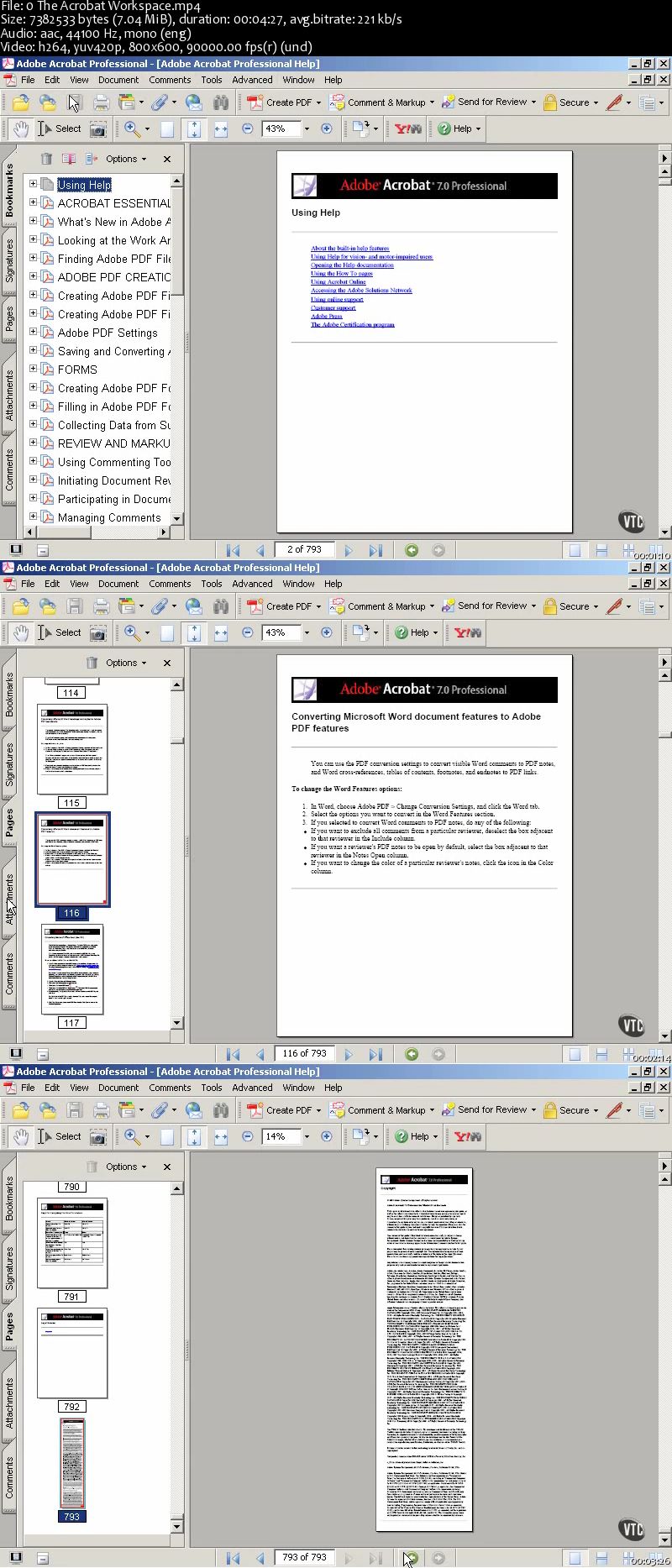Click New Bookmark icon in Bookmarks panel header
The width and height of the screenshot is (672, 1568).
(69, 159)
